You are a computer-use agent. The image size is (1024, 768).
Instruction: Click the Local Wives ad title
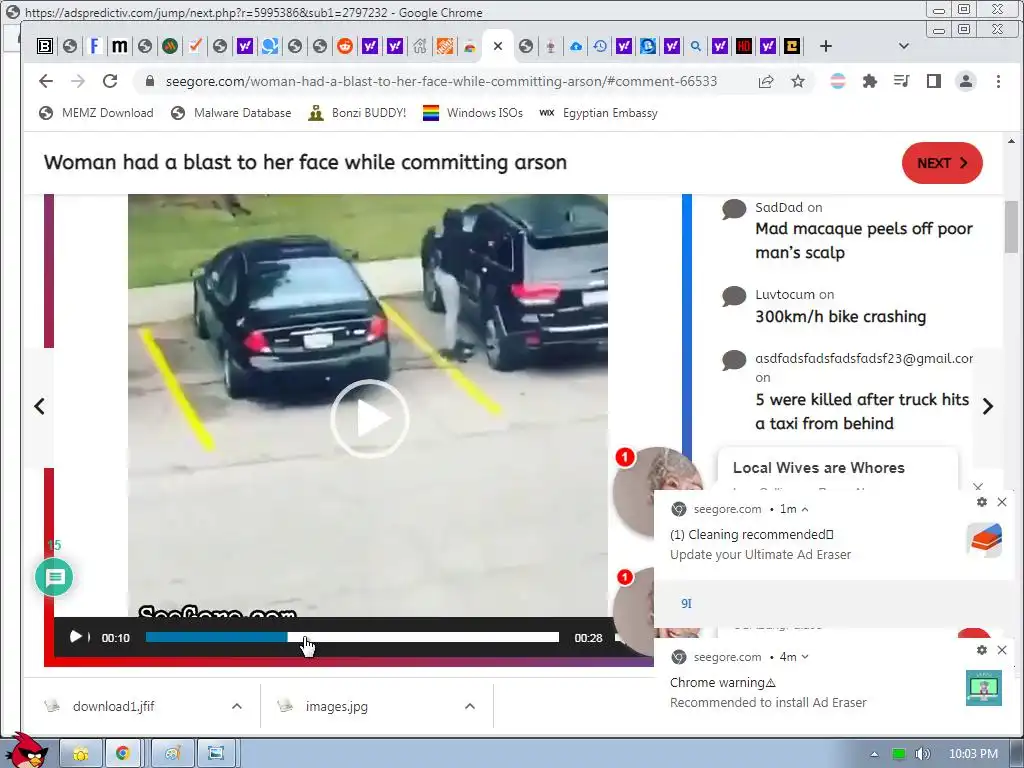coord(818,468)
